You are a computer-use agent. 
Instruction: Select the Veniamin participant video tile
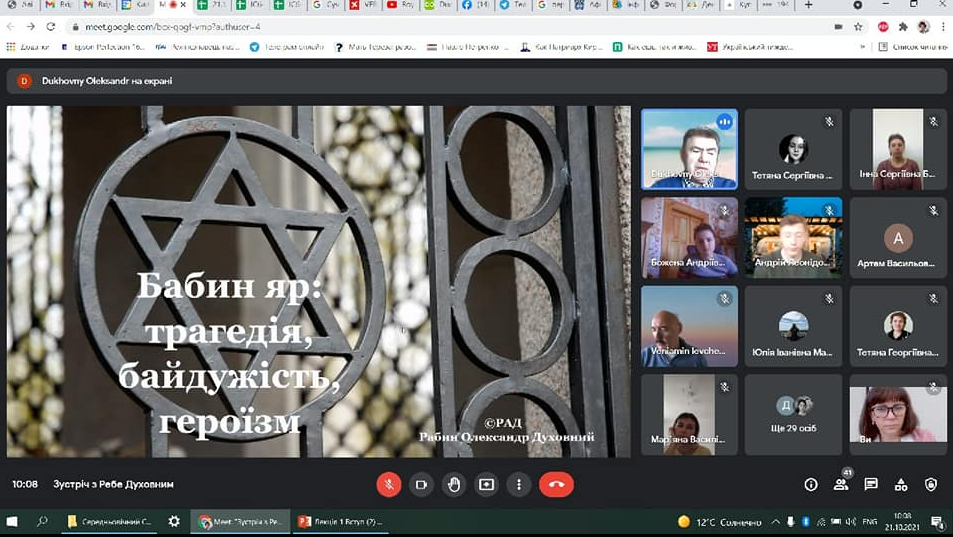[x=689, y=325]
